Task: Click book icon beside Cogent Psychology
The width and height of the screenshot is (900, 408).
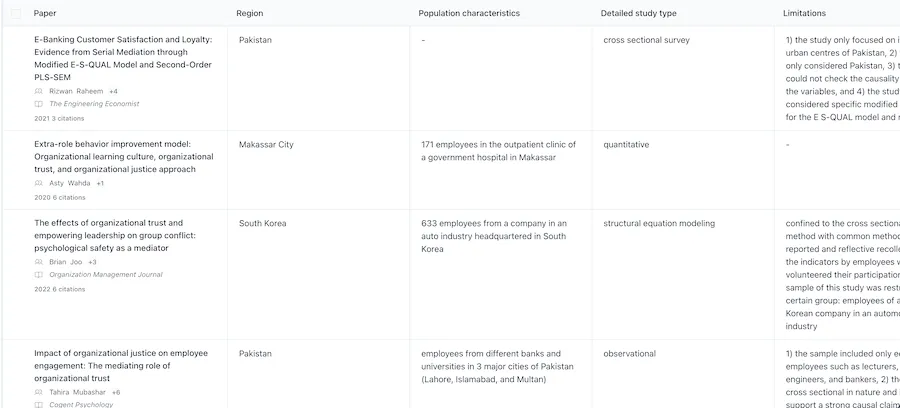Action: [38, 405]
